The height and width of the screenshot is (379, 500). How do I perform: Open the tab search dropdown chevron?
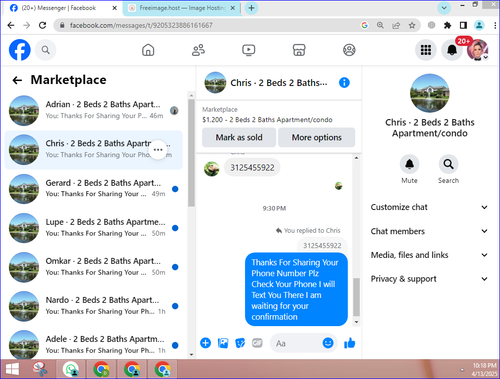(x=444, y=8)
